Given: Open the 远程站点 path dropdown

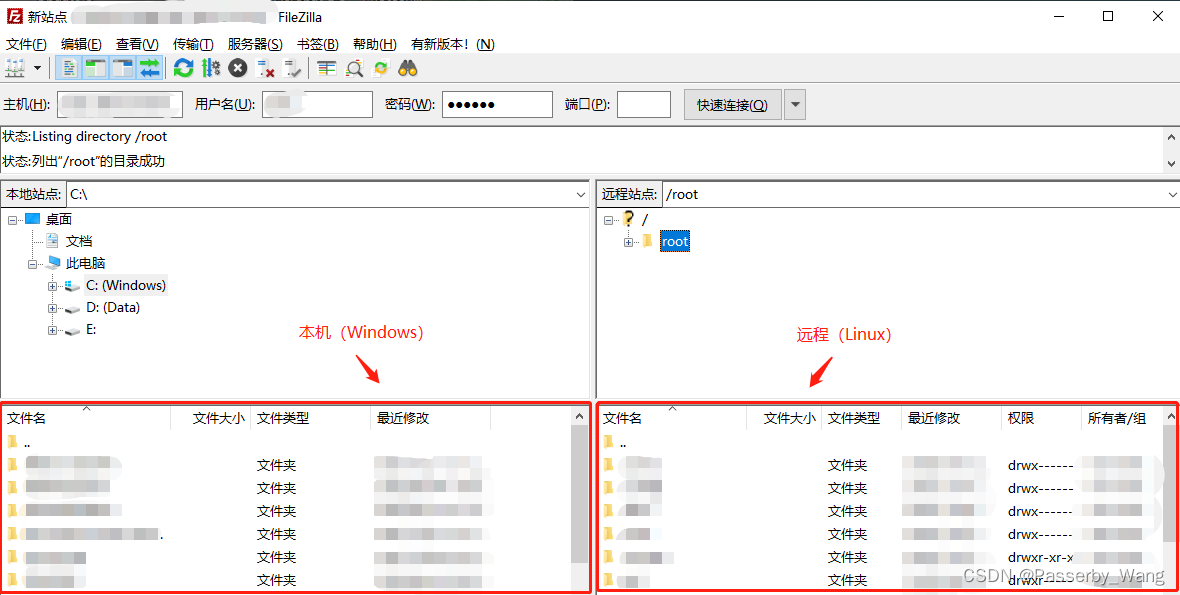Looking at the screenshot, I should pos(1172,195).
